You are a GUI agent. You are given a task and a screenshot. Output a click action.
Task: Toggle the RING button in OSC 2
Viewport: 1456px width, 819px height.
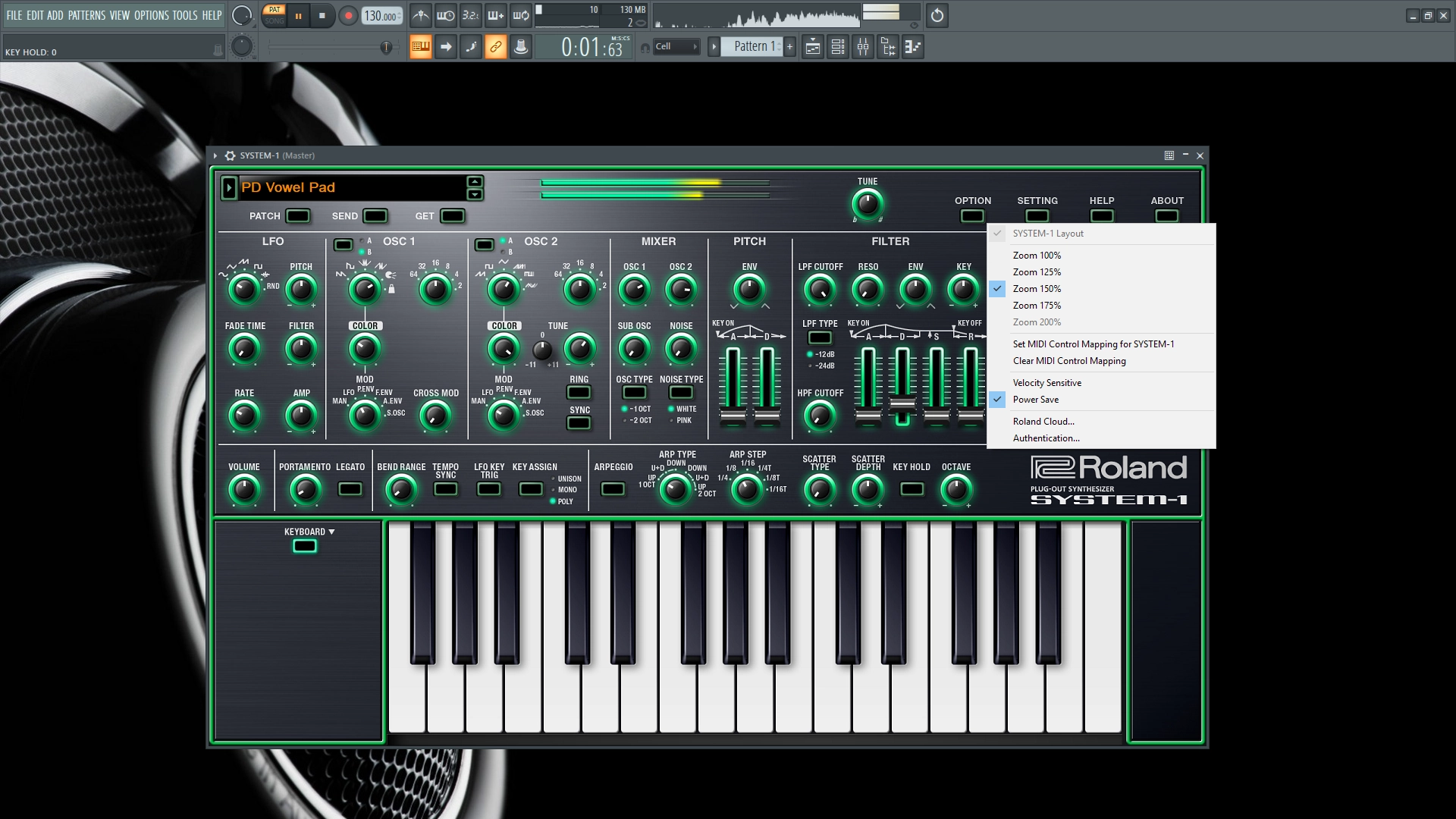pyautogui.click(x=579, y=392)
